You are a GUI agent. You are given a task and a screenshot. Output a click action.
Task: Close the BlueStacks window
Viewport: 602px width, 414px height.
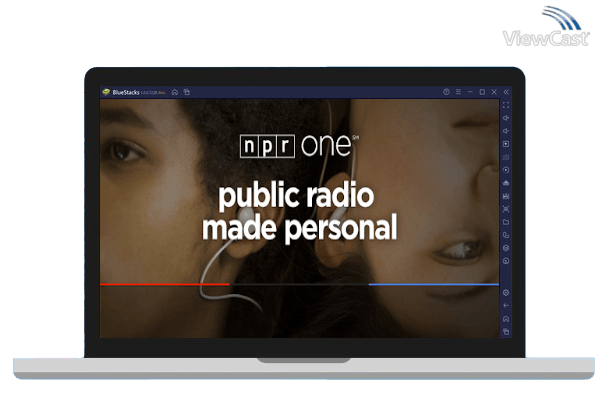tap(494, 92)
